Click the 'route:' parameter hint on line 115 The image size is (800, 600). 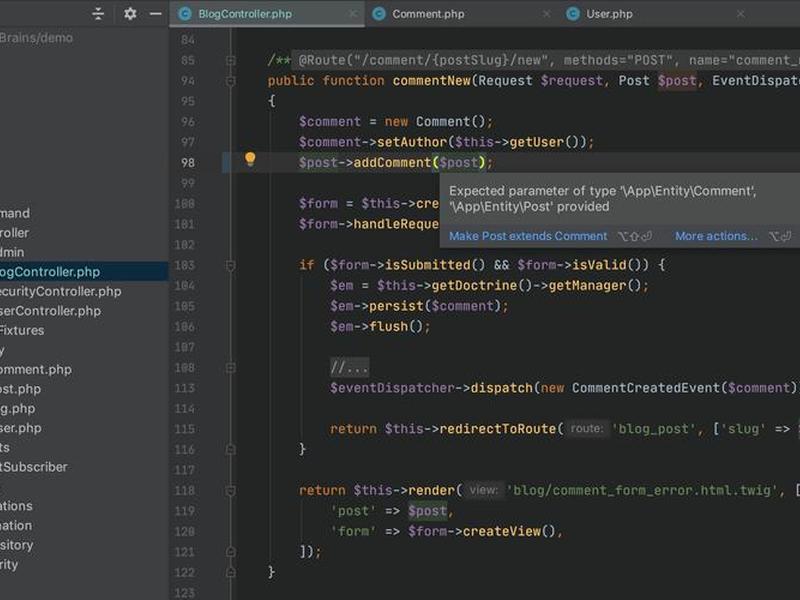(x=587, y=429)
